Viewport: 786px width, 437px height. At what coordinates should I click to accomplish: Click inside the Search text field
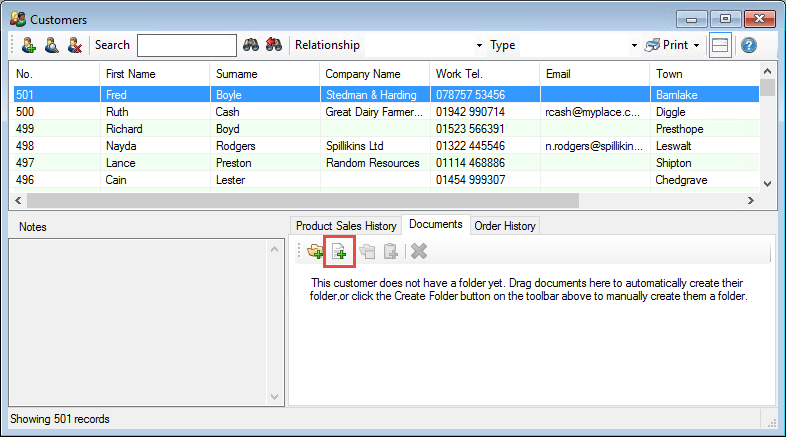(187, 45)
